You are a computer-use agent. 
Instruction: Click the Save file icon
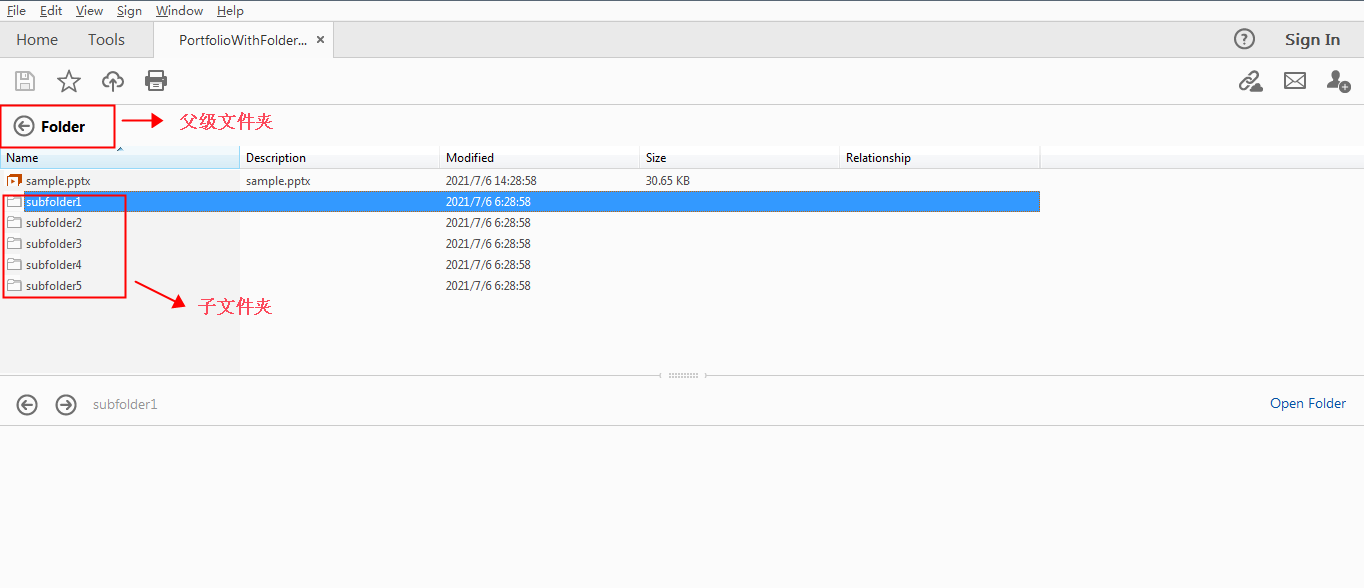(x=25, y=81)
